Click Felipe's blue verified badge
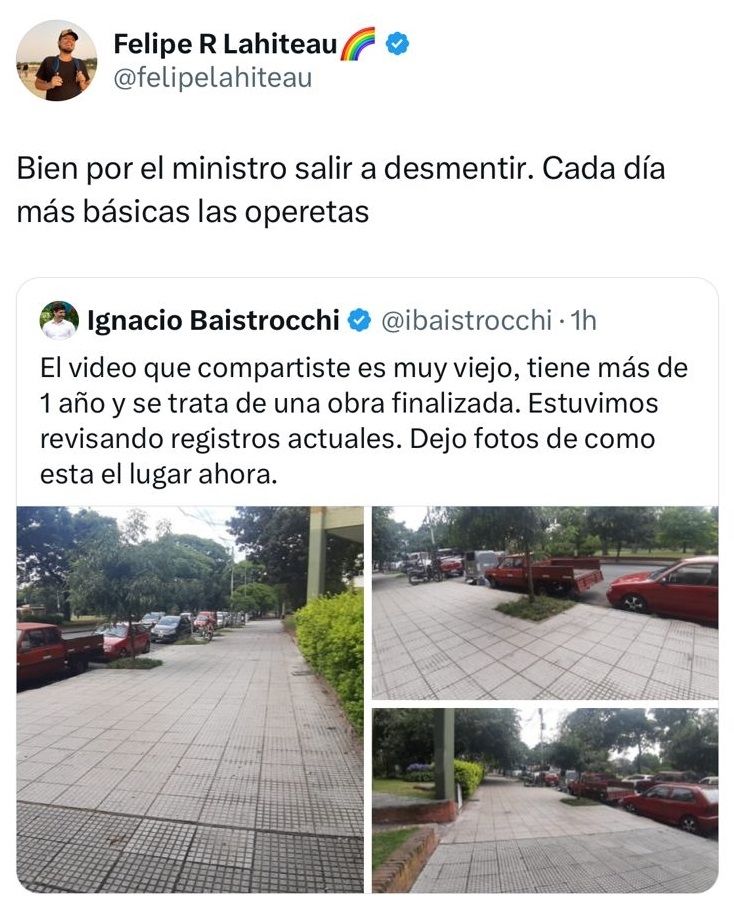The image size is (734, 918). pyautogui.click(x=397, y=44)
